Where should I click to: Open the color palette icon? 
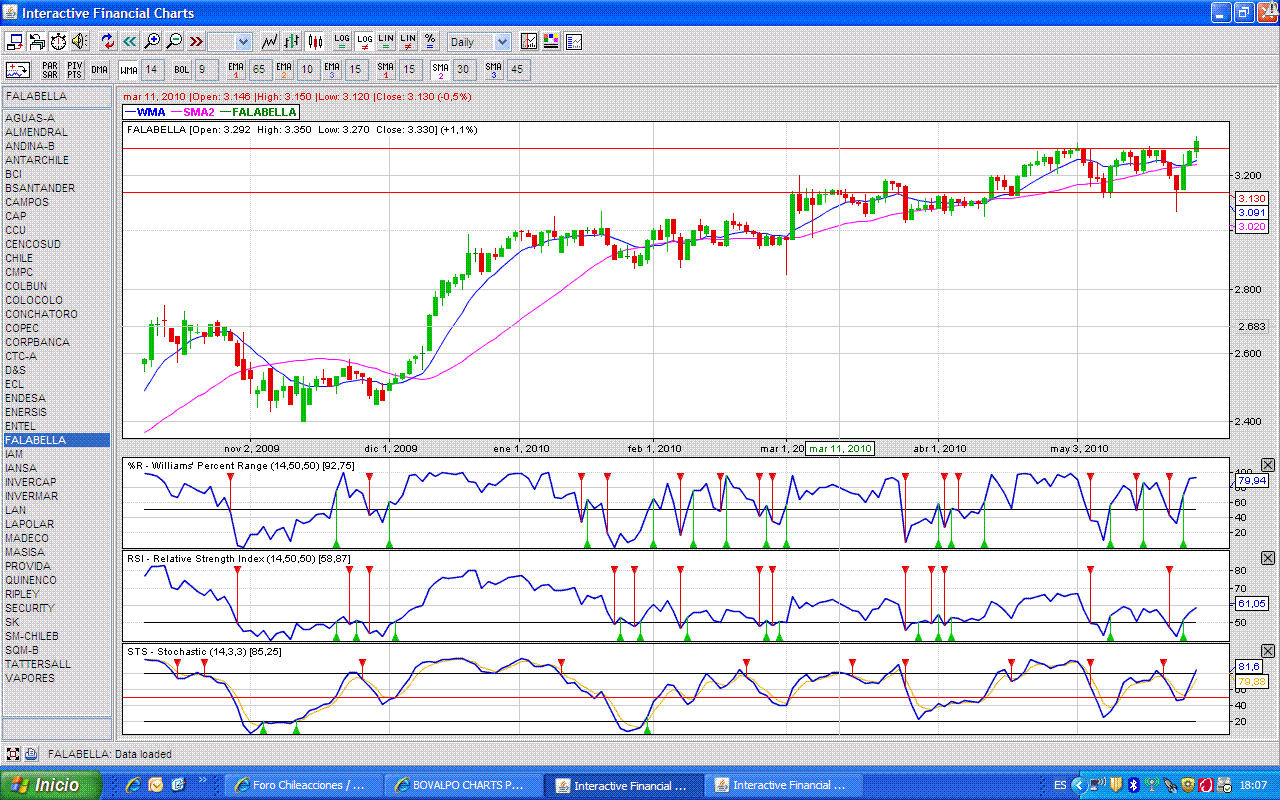click(x=551, y=42)
